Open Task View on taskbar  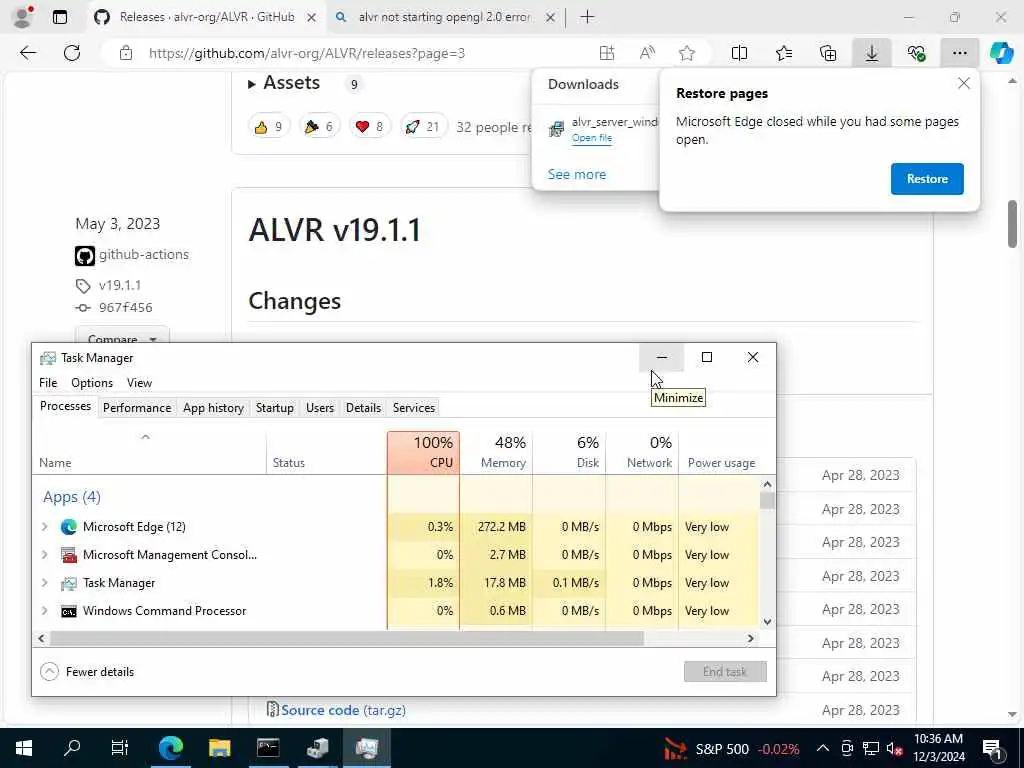coord(120,748)
